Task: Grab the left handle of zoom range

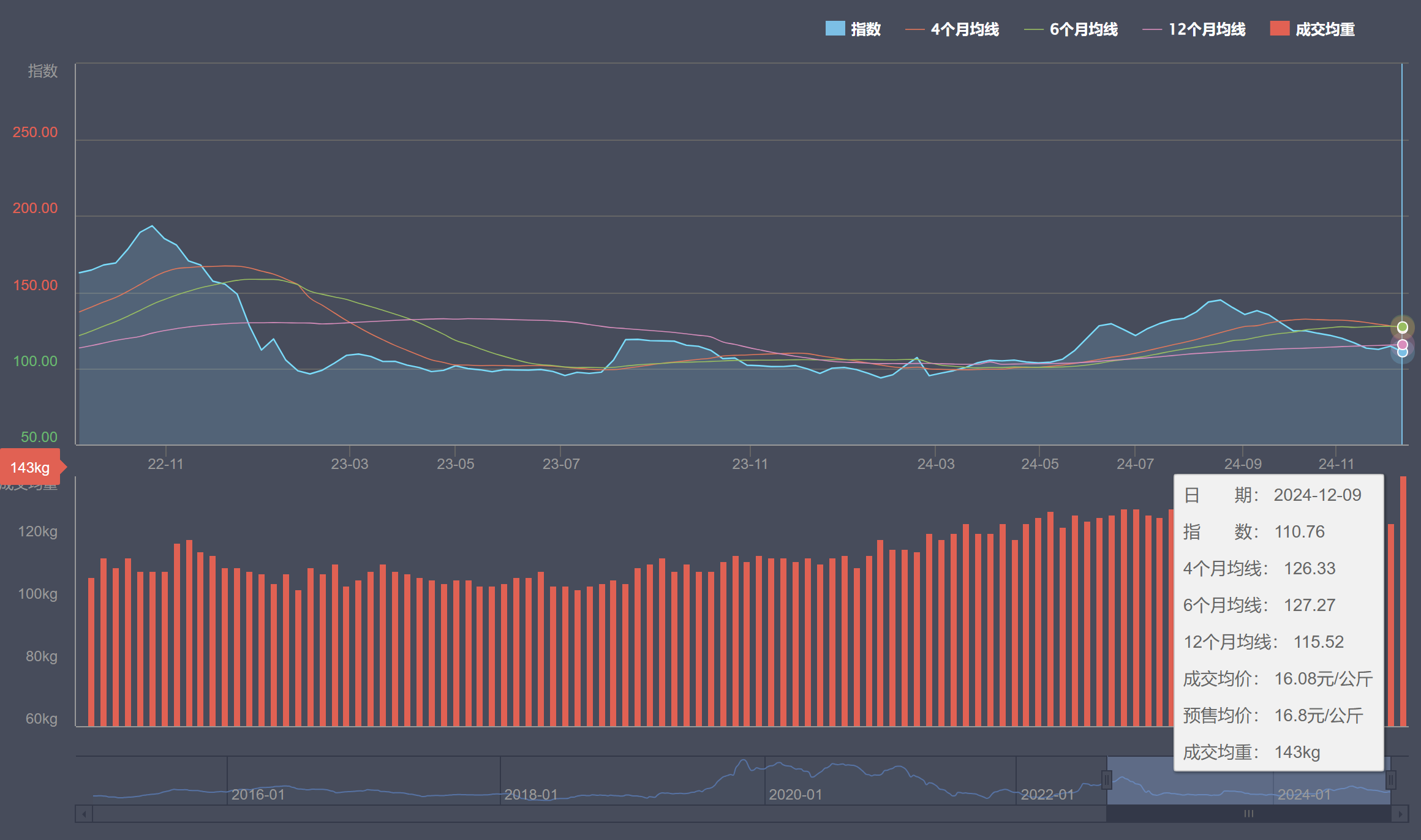Action: pyautogui.click(x=1107, y=780)
